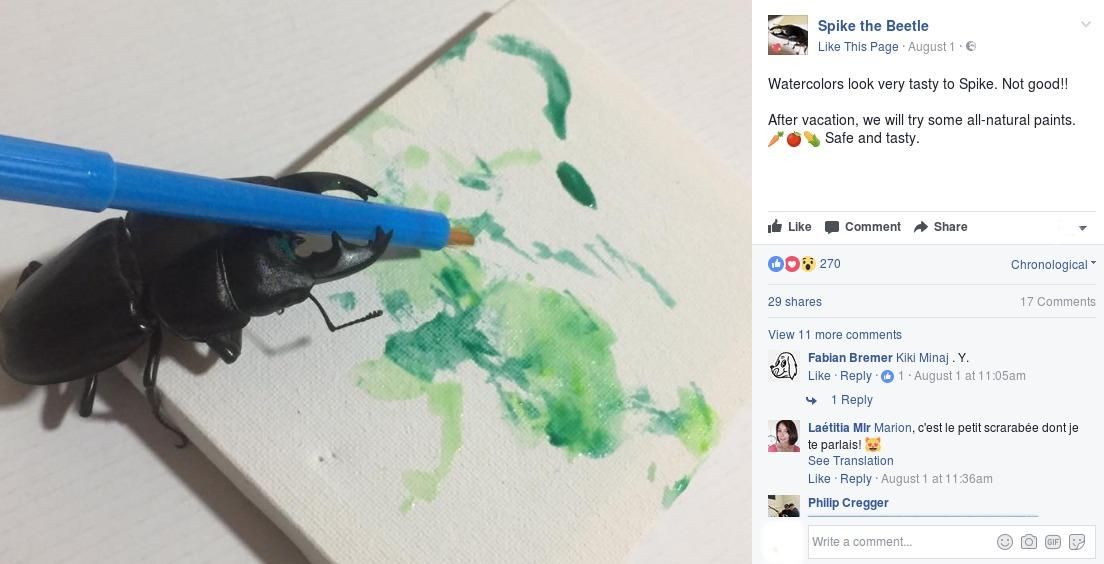Image resolution: width=1104 pixels, height=564 pixels.
Task: Open the 29 shares list
Action: click(794, 301)
